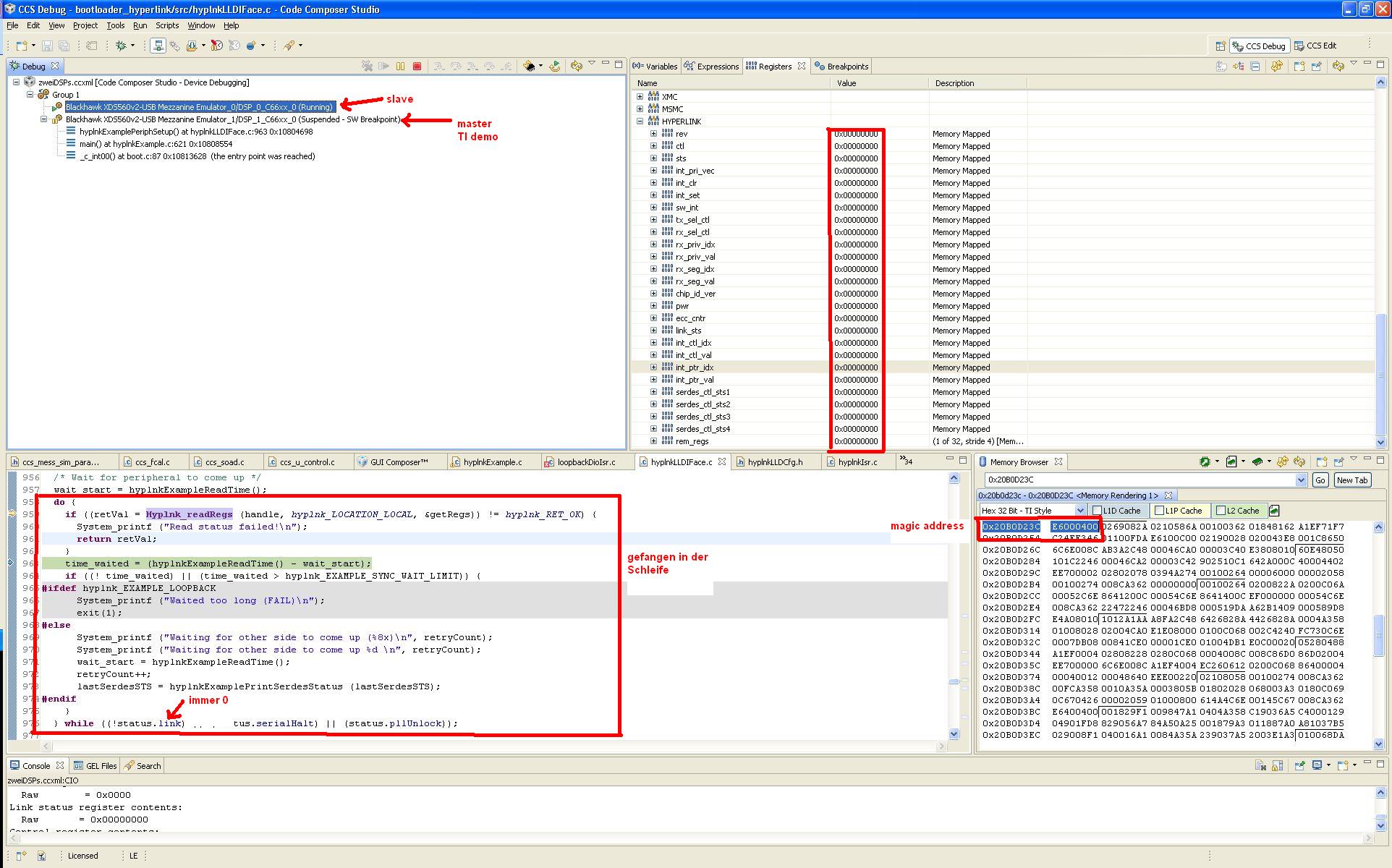Collapse the Group 1 tree node
The height and width of the screenshot is (868, 1392).
pos(30,95)
